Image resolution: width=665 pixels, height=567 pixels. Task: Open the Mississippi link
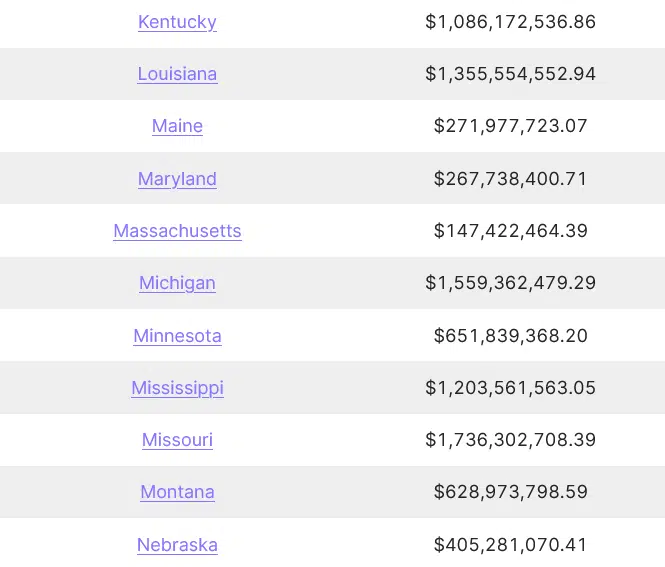(177, 388)
